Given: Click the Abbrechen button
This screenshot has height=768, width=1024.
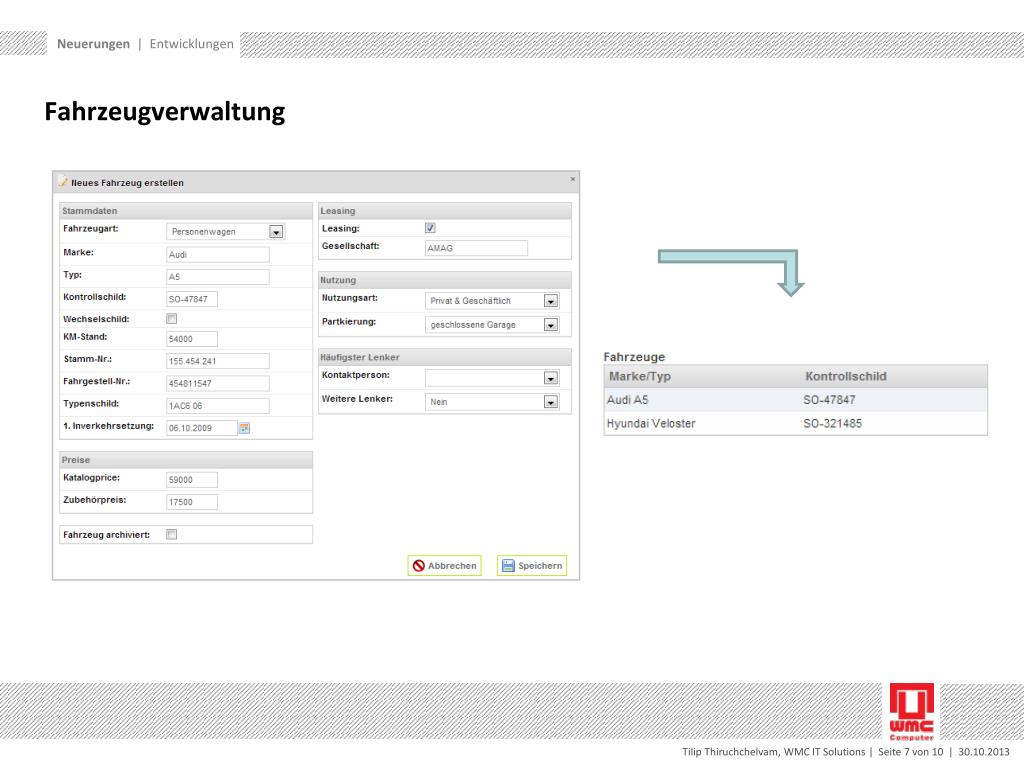Looking at the screenshot, I should pos(445,566).
